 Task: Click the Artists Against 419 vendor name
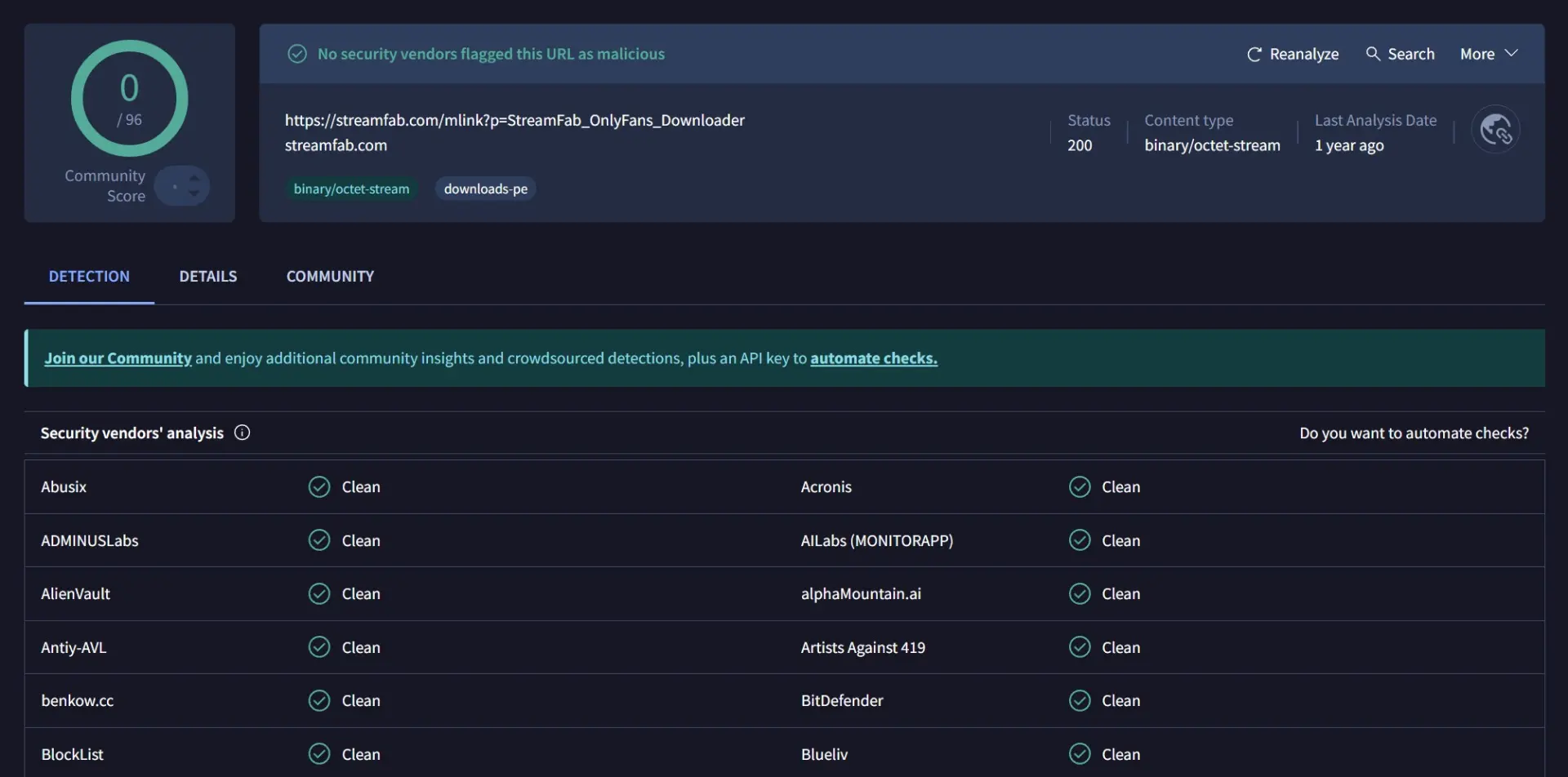click(x=863, y=647)
